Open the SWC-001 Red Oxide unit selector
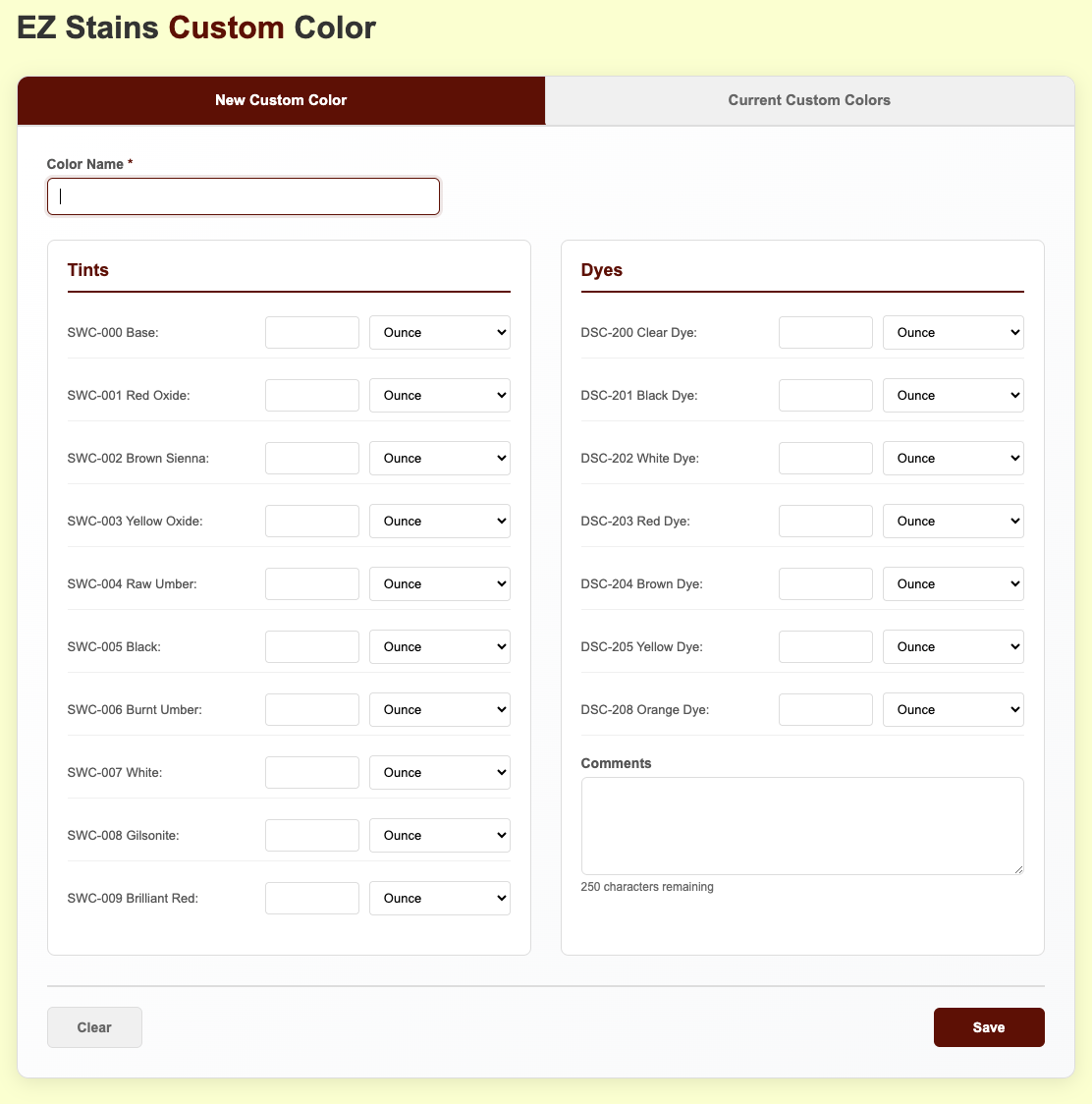This screenshot has width=1092, height=1104. [439, 395]
